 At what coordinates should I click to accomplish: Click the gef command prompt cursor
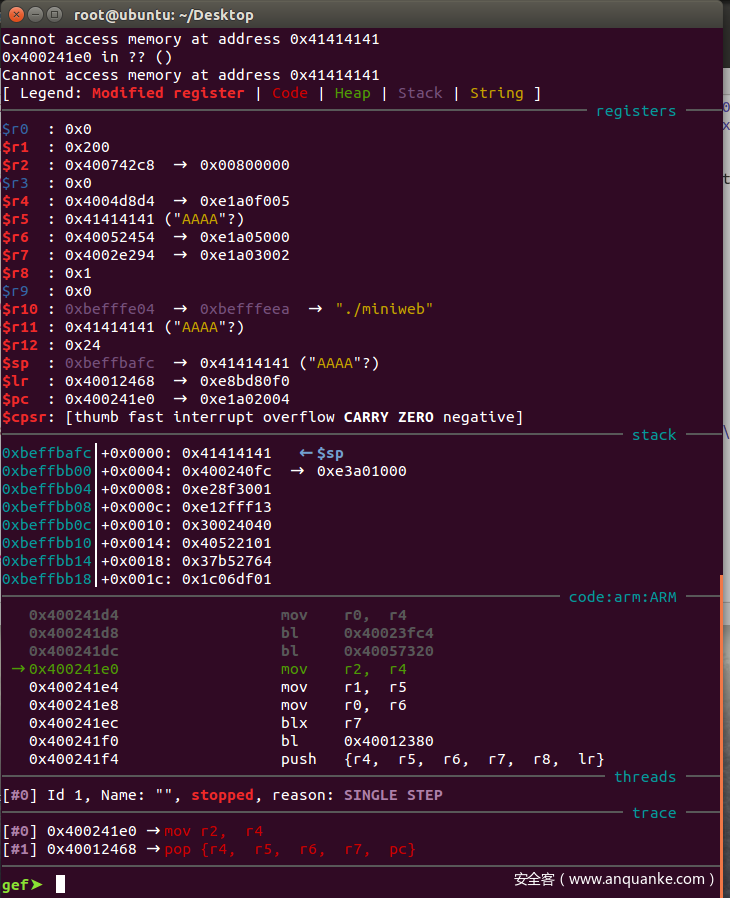point(61,884)
